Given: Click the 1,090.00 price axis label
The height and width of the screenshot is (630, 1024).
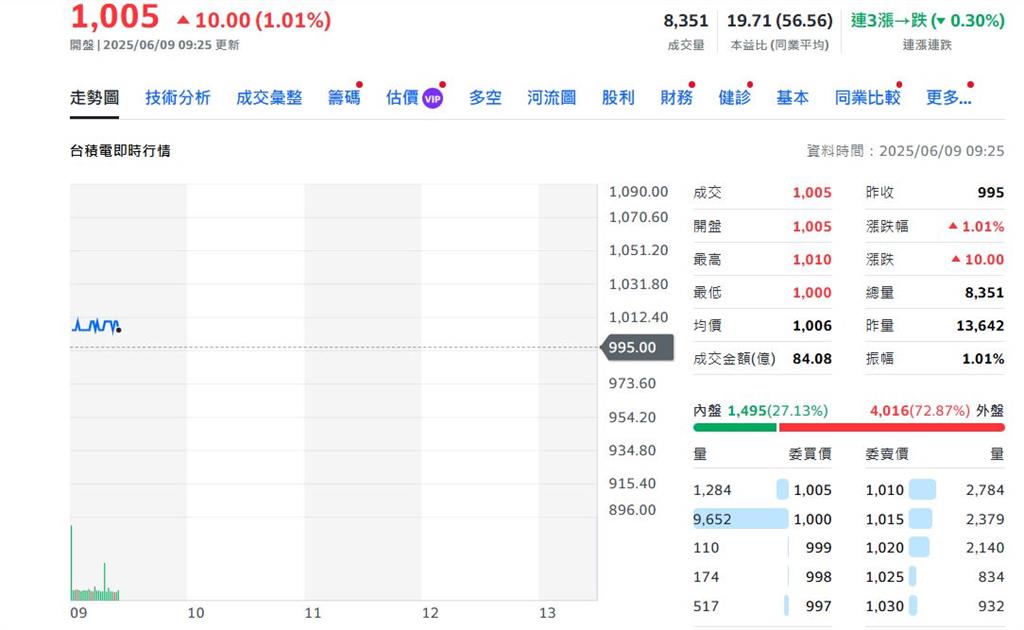Looking at the screenshot, I should tap(639, 192).
